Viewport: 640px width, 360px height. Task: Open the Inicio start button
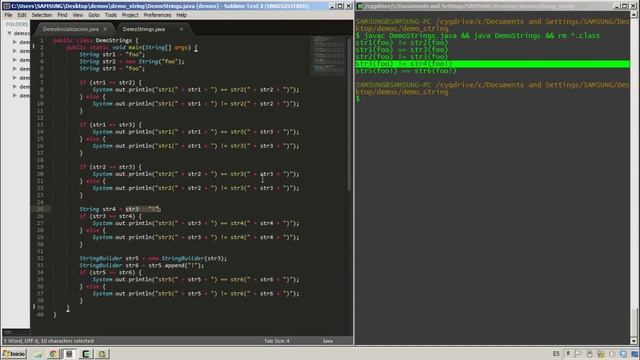[x=14, y=354]
